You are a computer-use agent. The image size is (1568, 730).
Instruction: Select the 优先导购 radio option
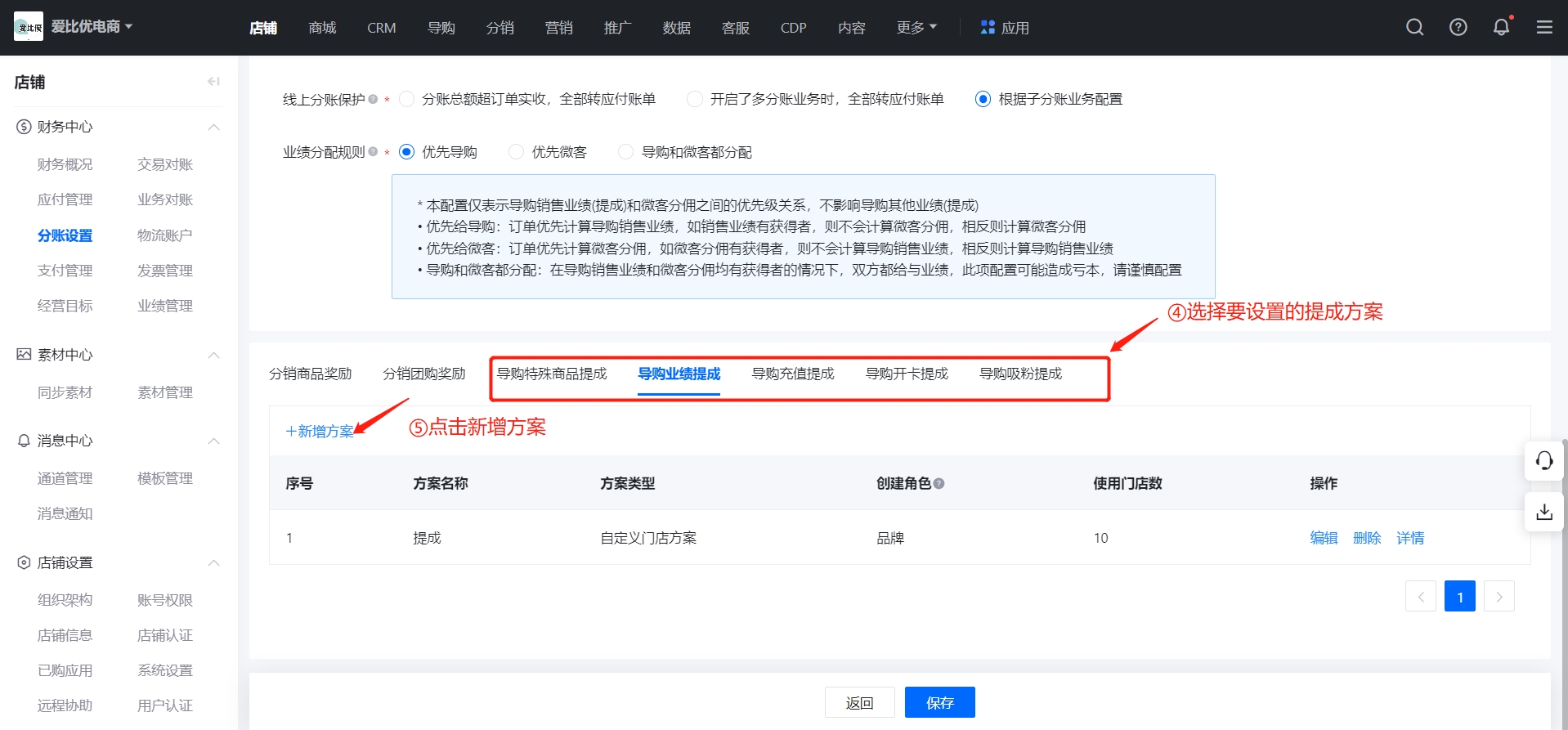(407, 152)
